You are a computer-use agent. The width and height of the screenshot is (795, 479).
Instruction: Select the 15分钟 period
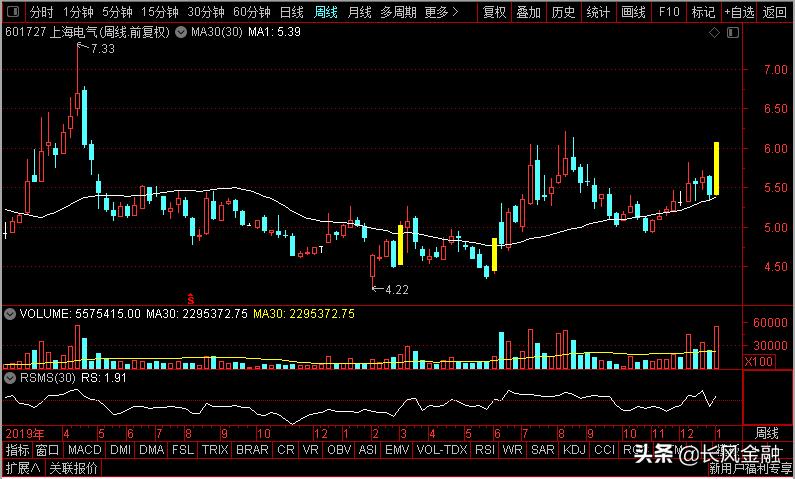tap(160, 12)
